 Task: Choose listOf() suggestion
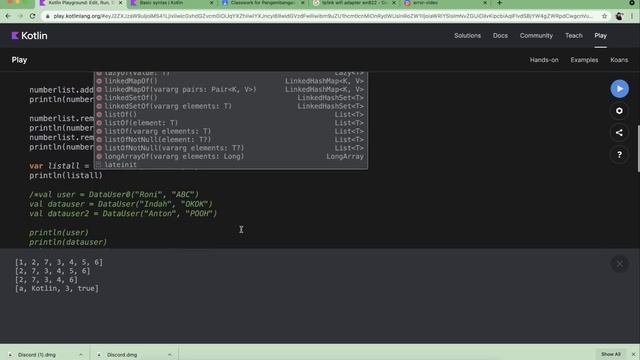click(x=231, y=115)
